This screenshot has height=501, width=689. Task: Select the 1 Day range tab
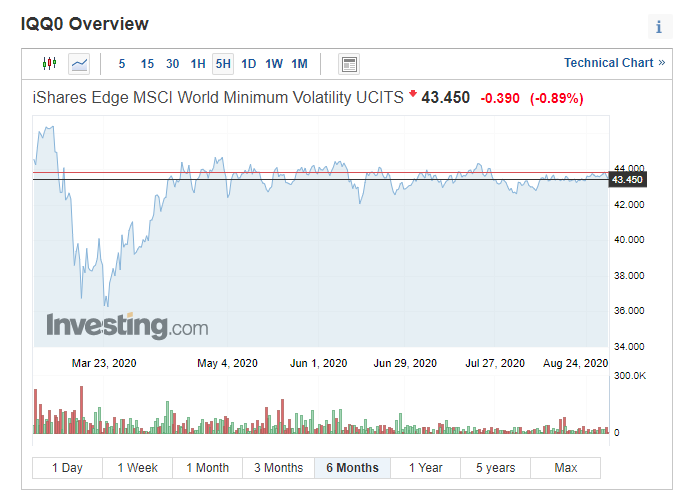point(67,468)
